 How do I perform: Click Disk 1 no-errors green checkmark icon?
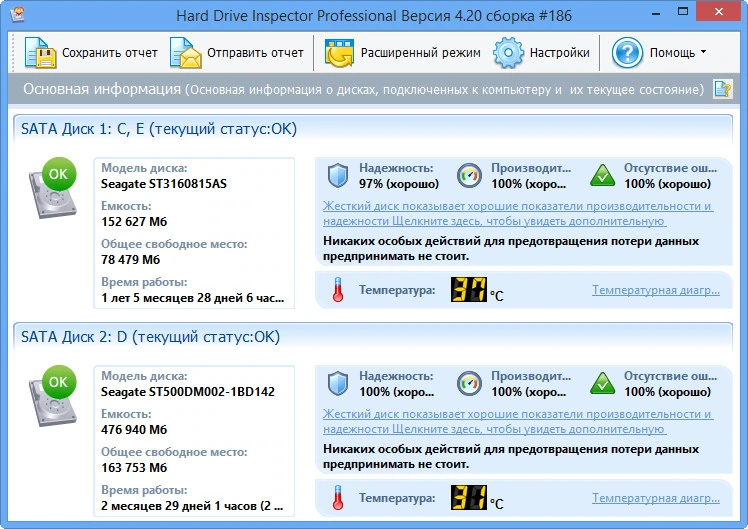click(x=603, y=175)
